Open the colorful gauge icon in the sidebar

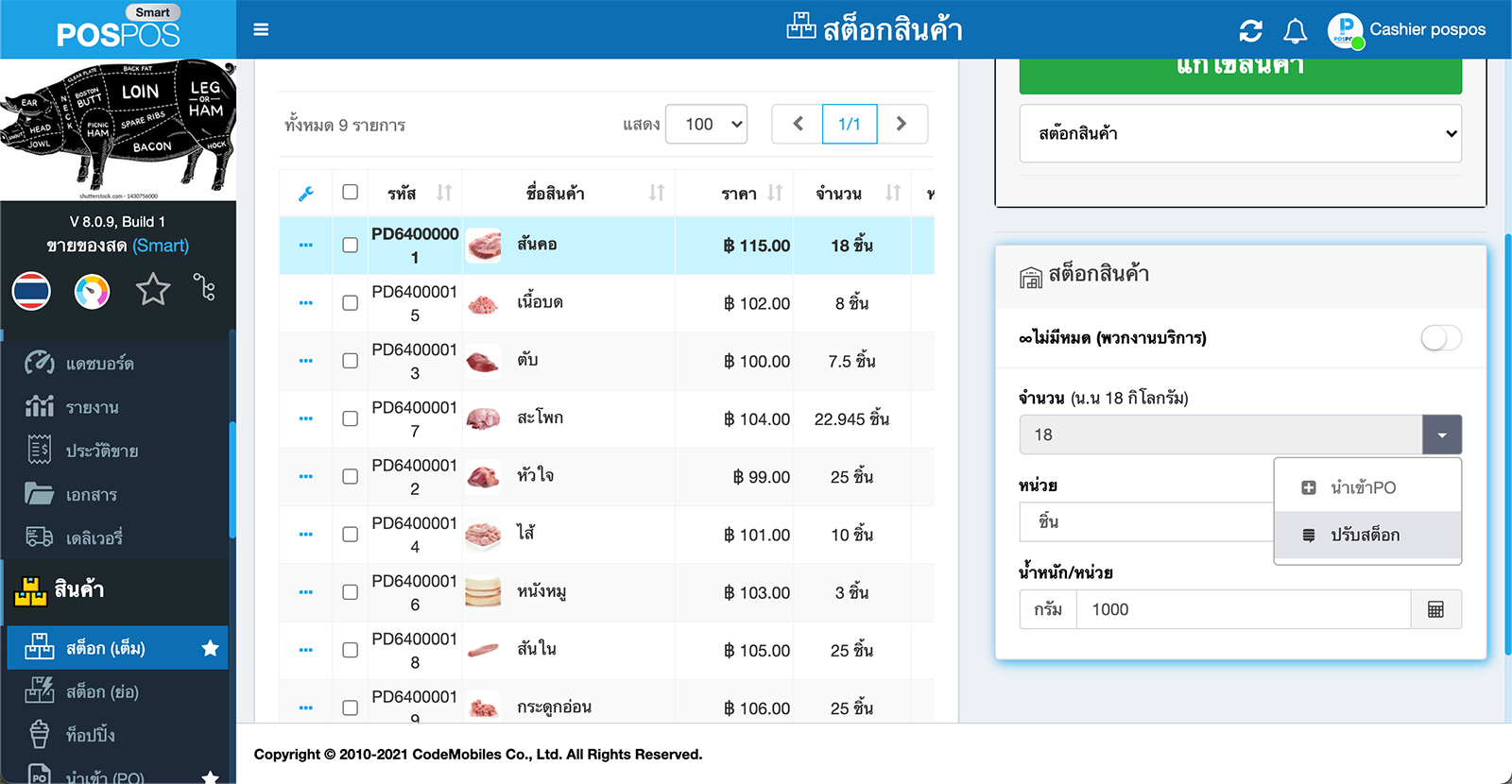92,291
